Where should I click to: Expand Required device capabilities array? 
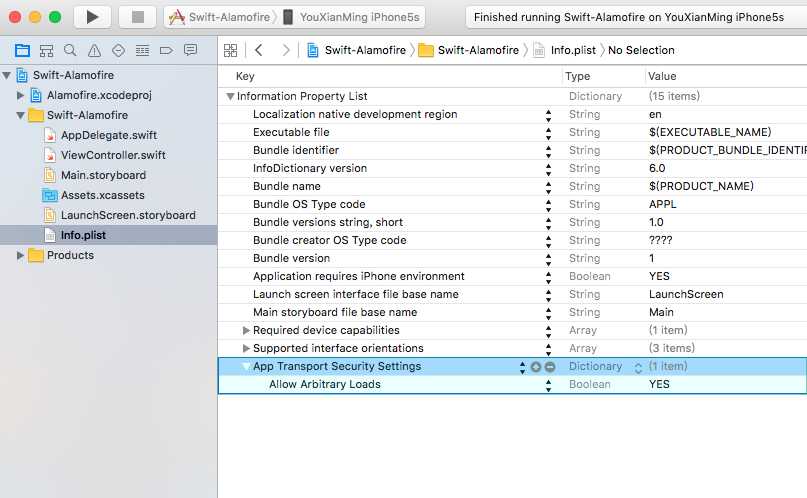tap(246, 330)
